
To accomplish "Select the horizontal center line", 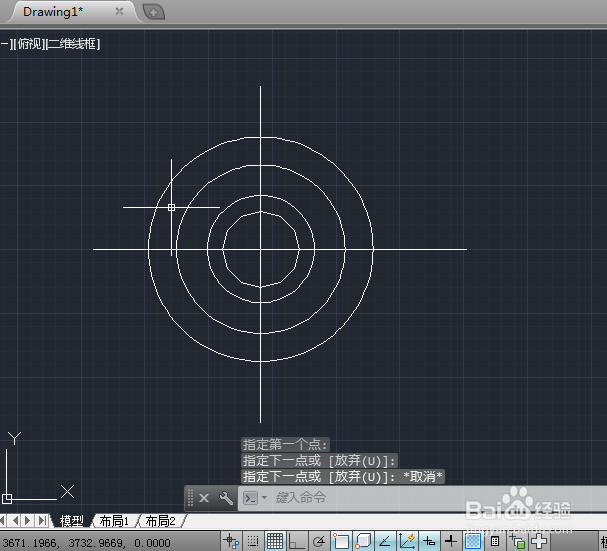I will pyautogui.click(x=422, y=249).
